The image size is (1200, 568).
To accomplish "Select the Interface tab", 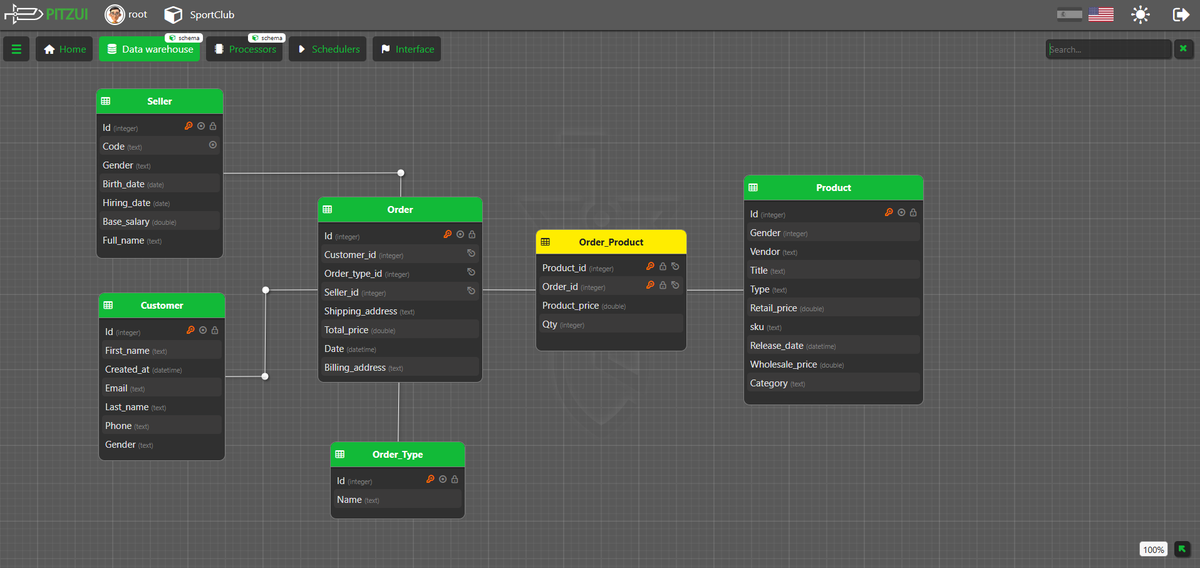I will tap(406, 49).
